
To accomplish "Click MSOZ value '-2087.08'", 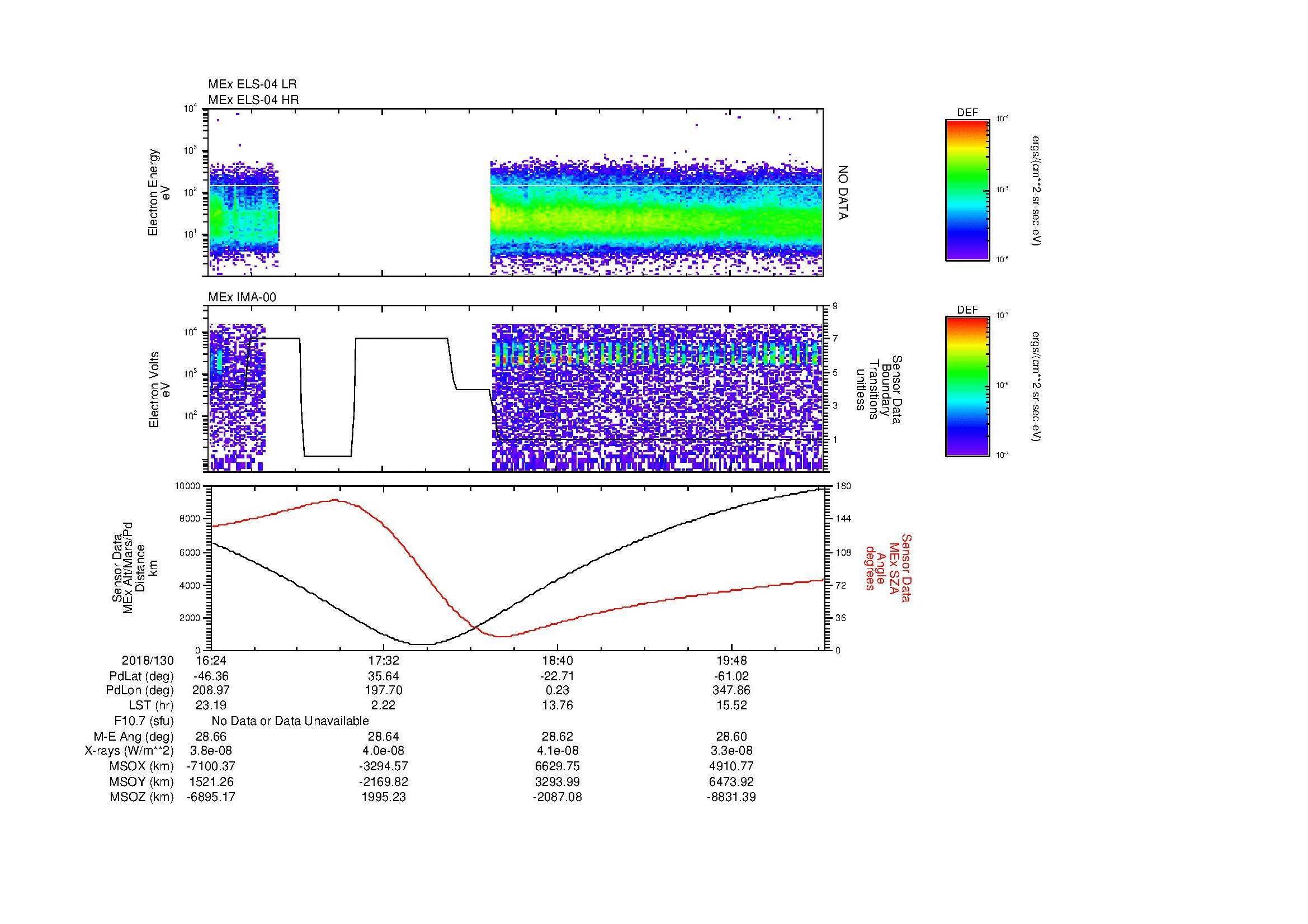I will pos(558,797).
